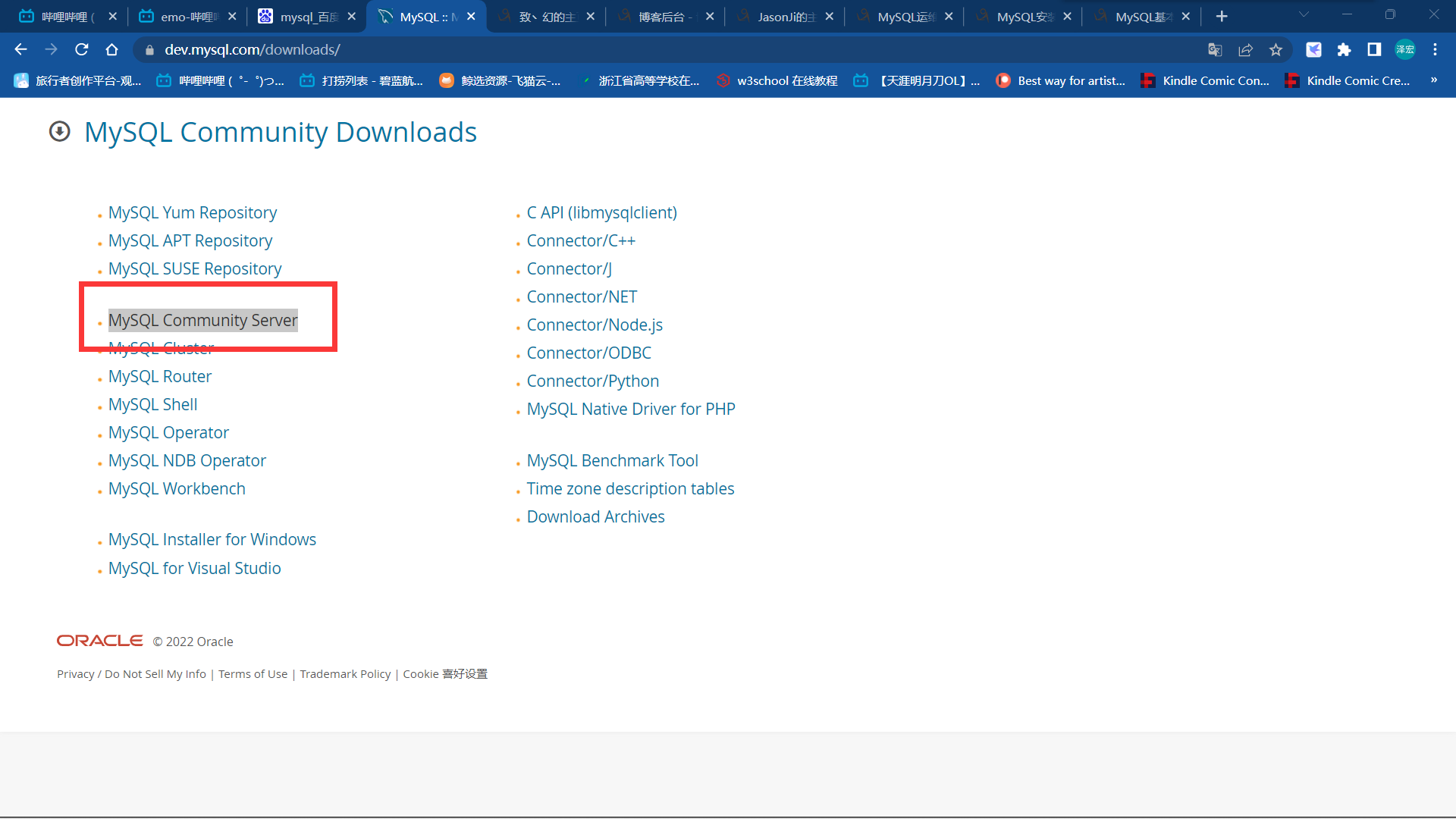Open Connector/C++ link
This screenshot has height=819, width=1456.
pyautogui.click(x=581, y=240)
